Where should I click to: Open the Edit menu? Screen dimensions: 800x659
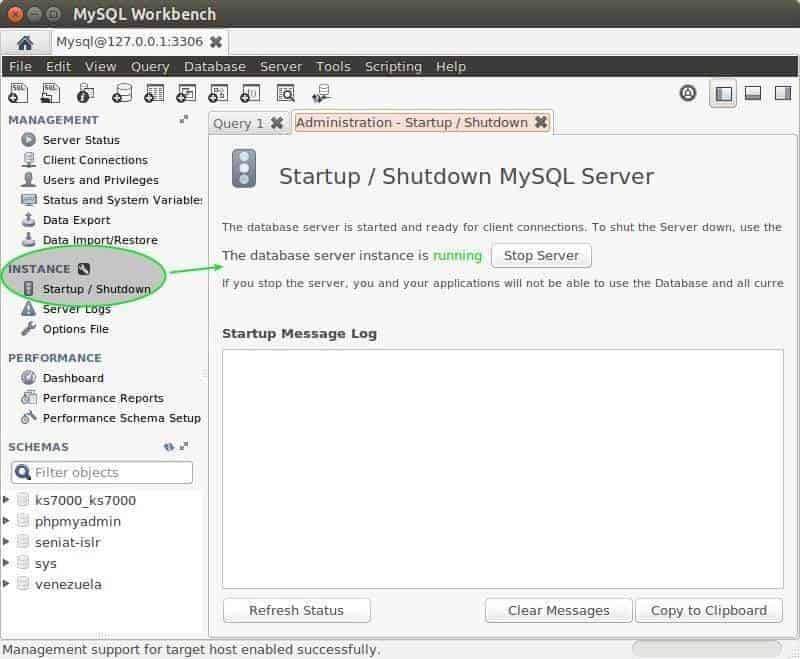coord(58,66)
